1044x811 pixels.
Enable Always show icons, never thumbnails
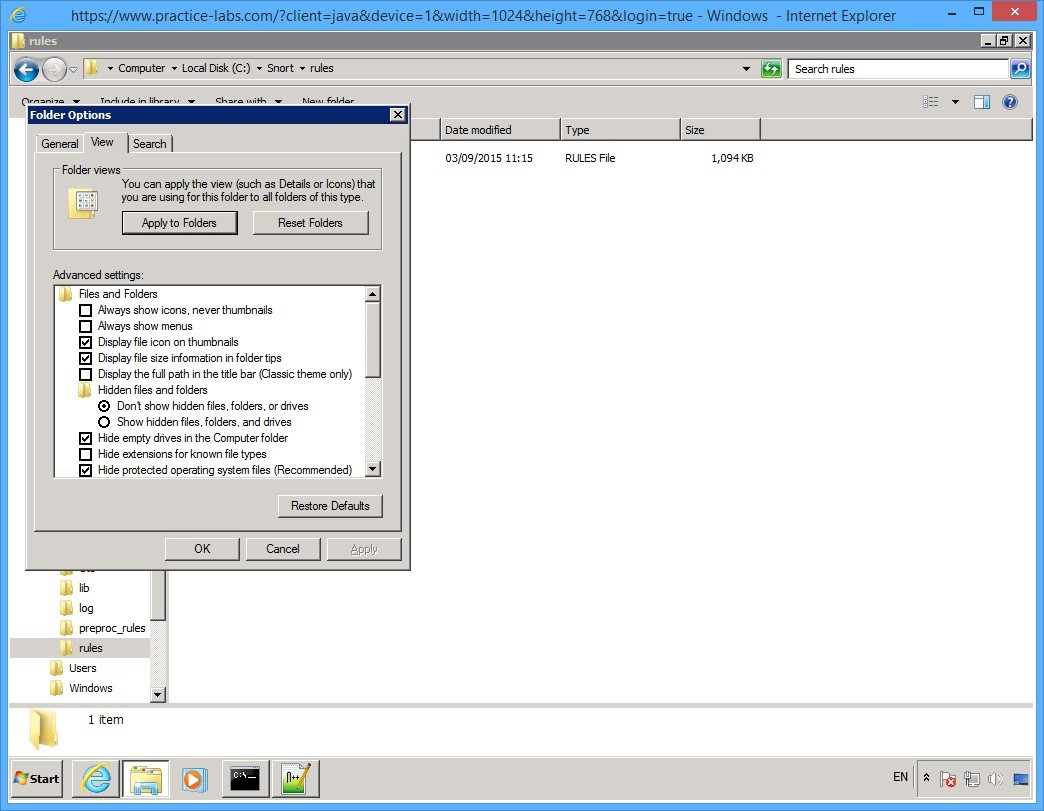point(86,310)
